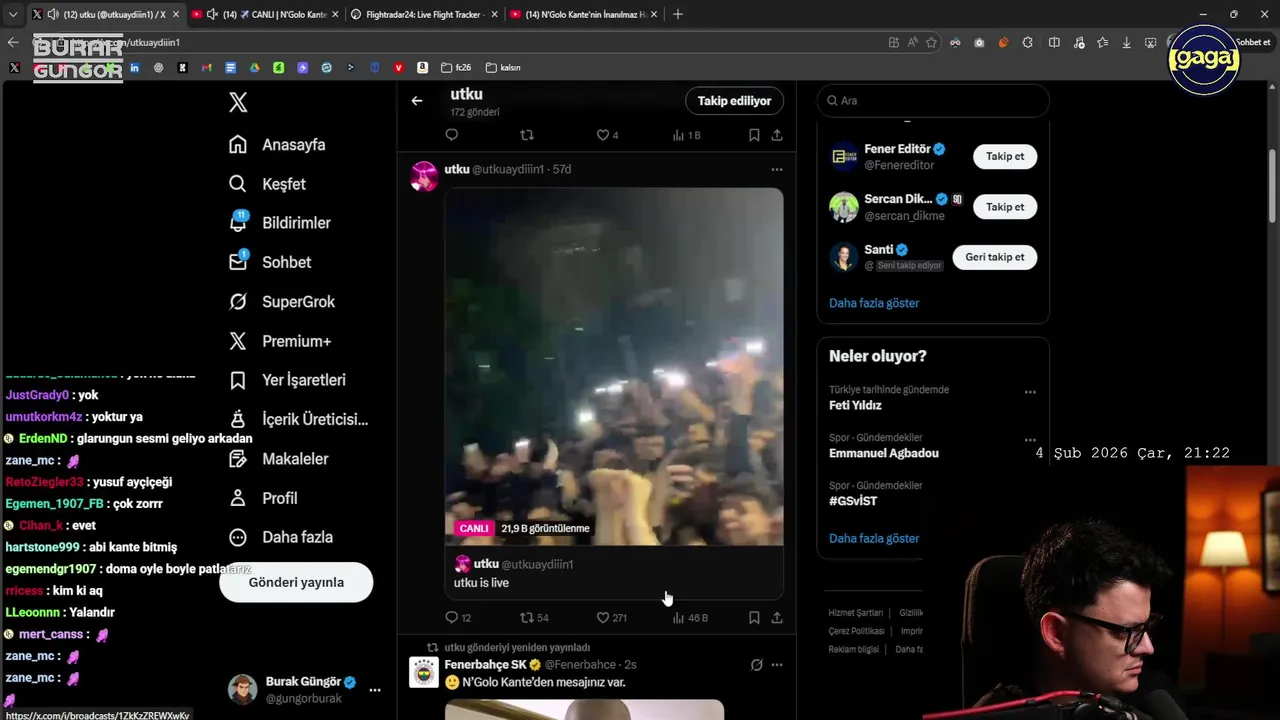Open the X logo home icon in sidebar
This screenshot has width=1280, height=720.
click(238, 102)
